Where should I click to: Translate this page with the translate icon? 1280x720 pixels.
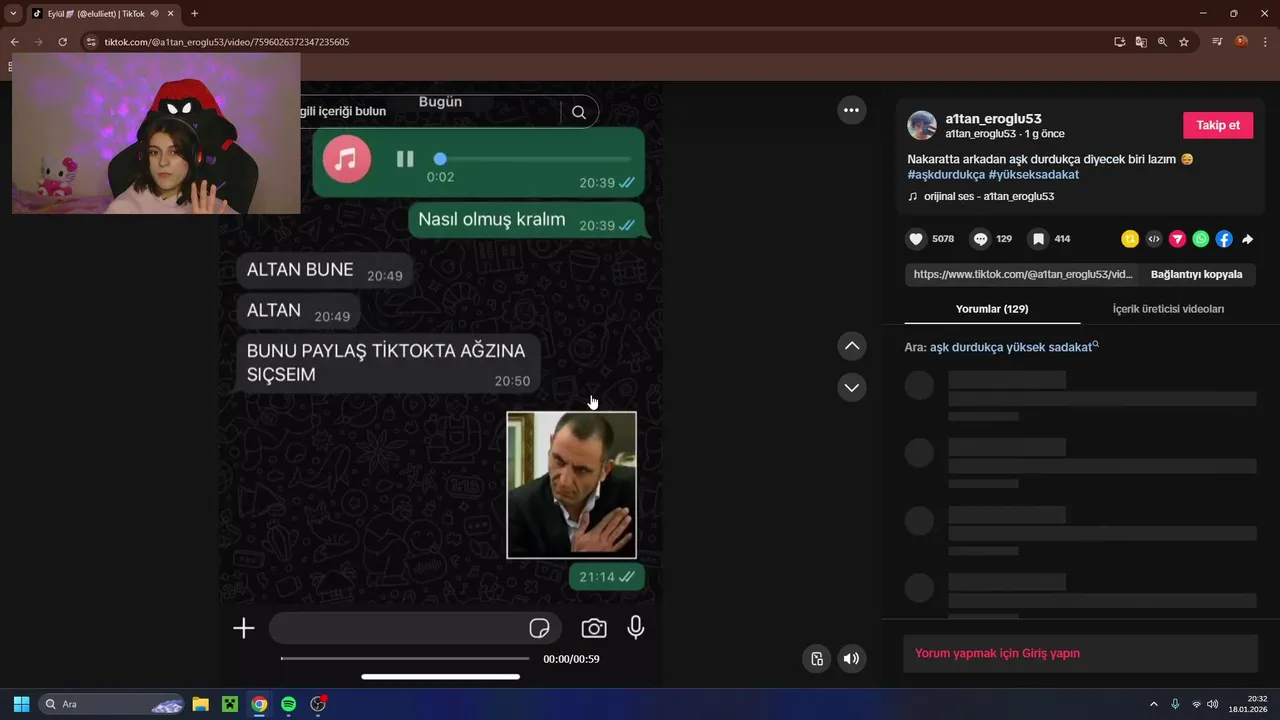tap(1141, 42)
